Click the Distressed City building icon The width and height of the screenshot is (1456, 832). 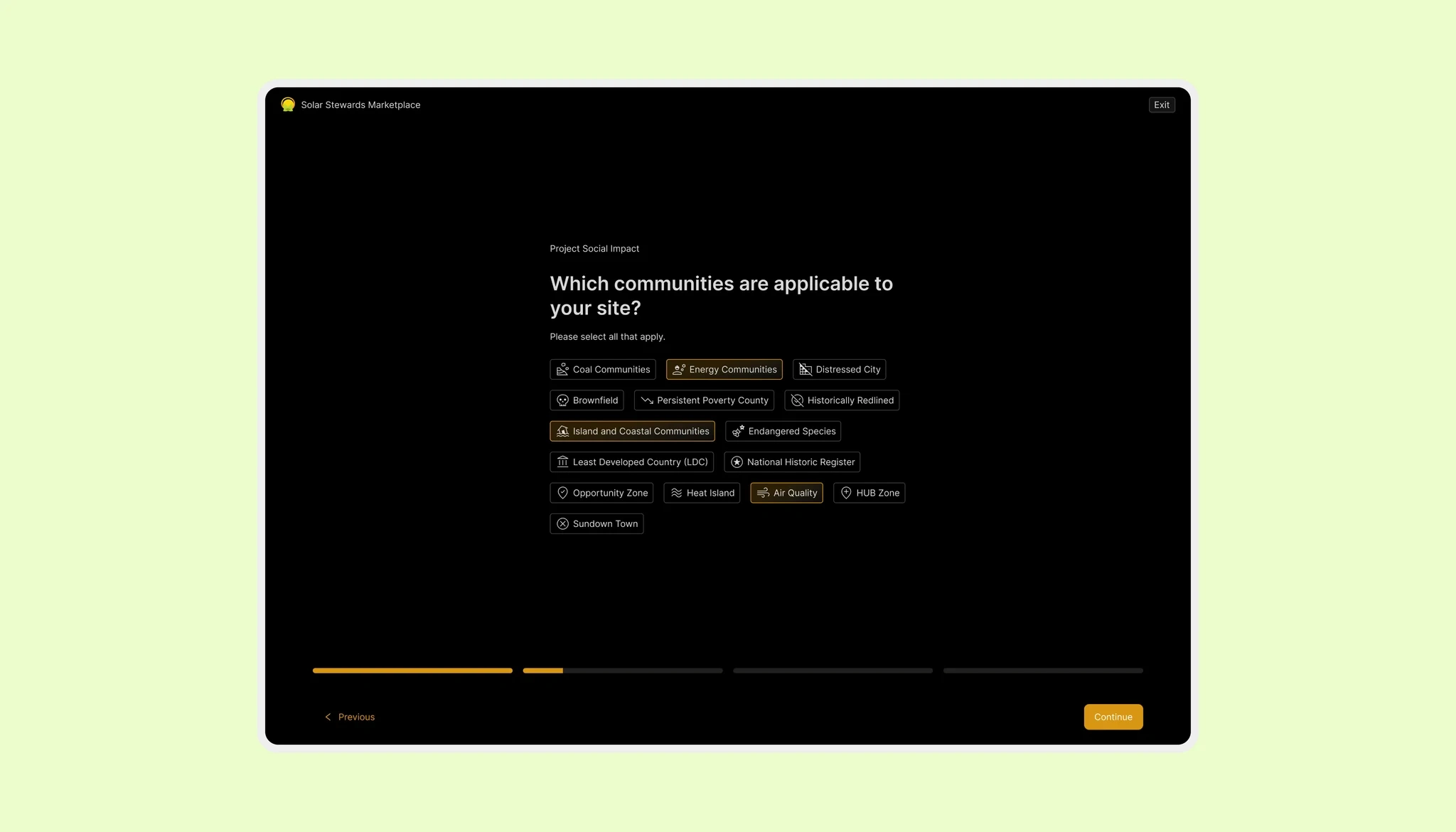pyautogui.click(x=804, y=369)
